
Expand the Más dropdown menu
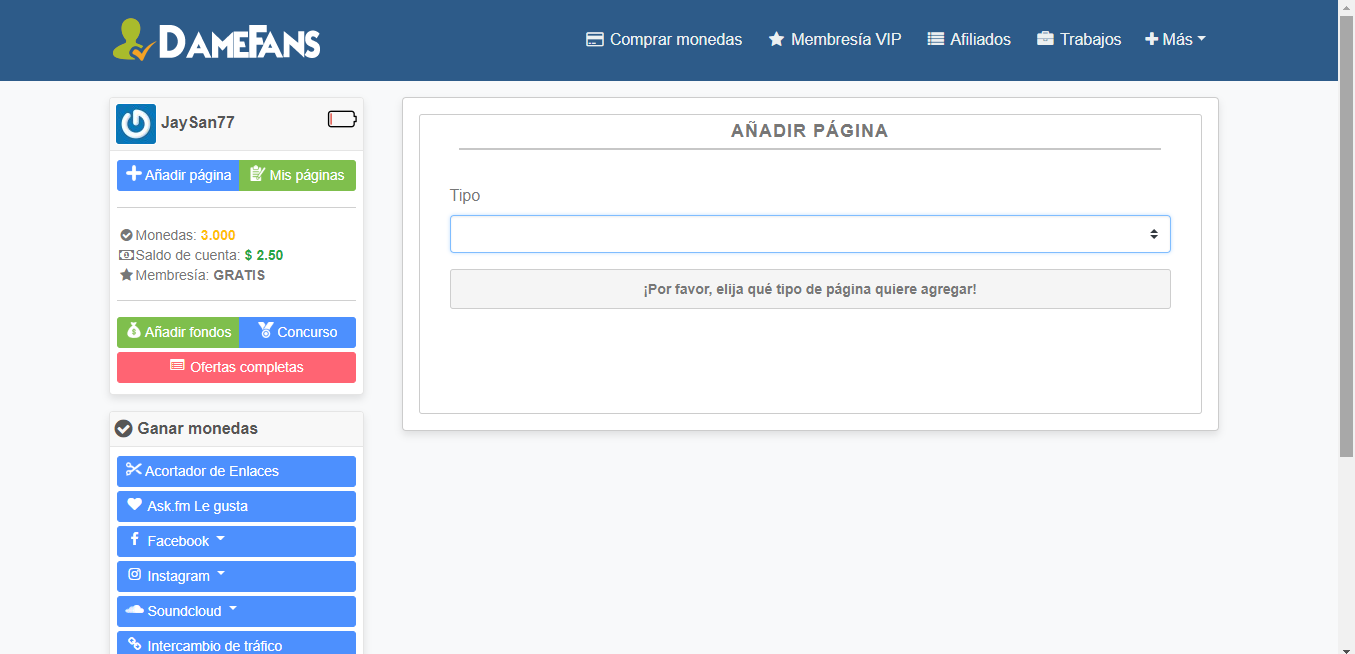[x=1175, y=40]
